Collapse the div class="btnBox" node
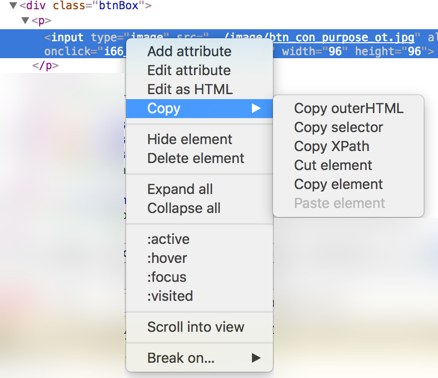 pos(13,5)
